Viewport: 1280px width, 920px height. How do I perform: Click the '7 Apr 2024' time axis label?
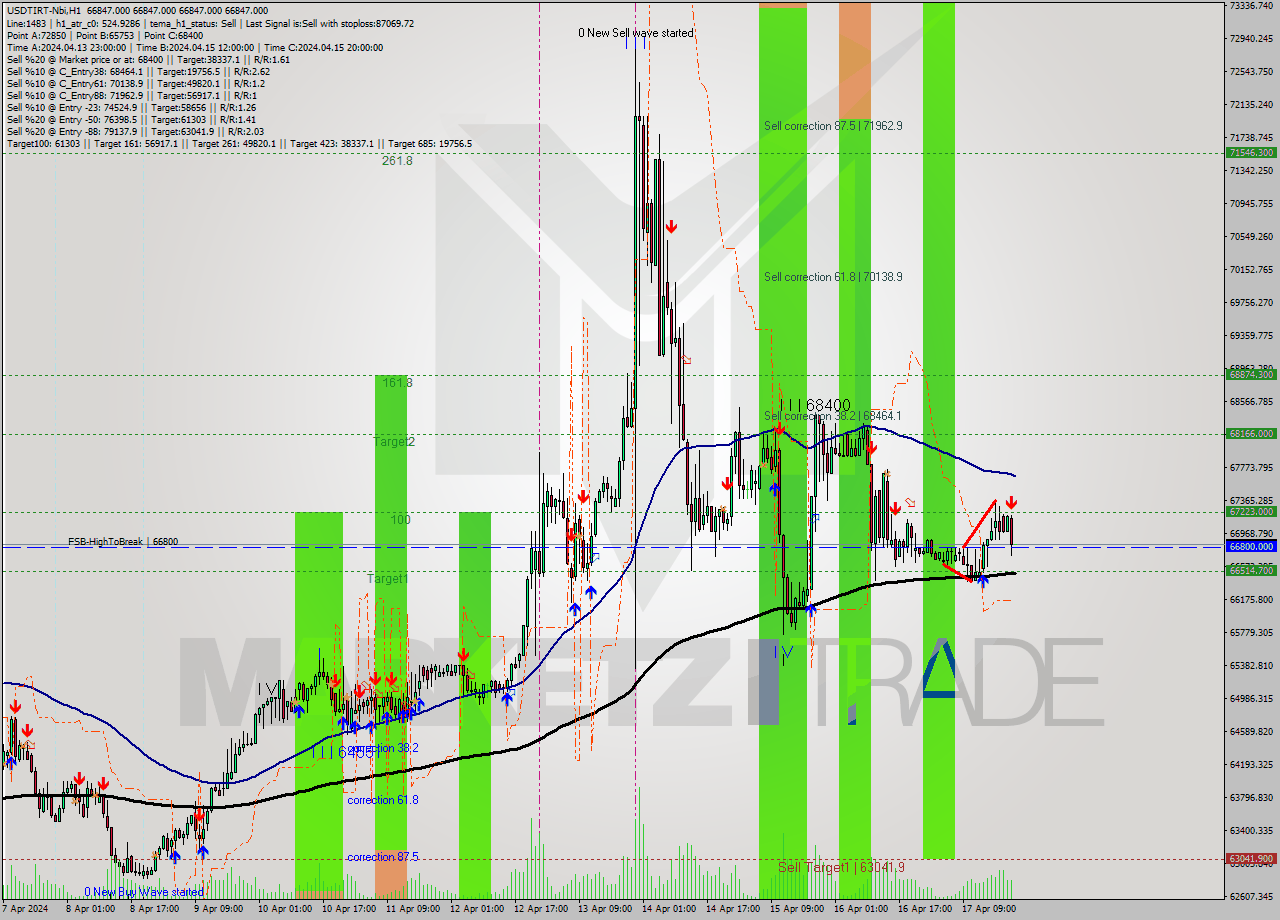click(x=24, y=909)
